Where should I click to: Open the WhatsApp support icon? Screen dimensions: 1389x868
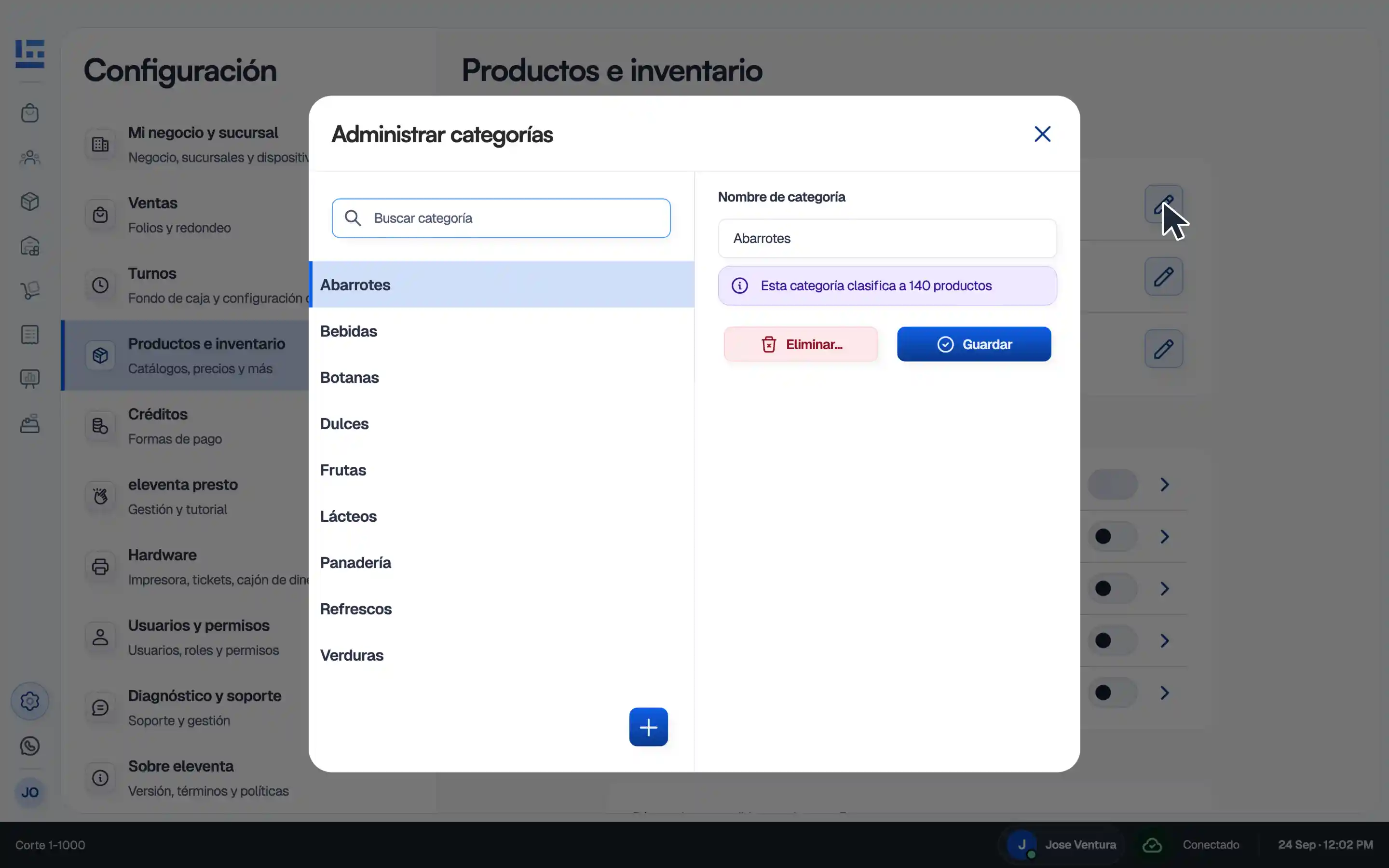[30, 746]
